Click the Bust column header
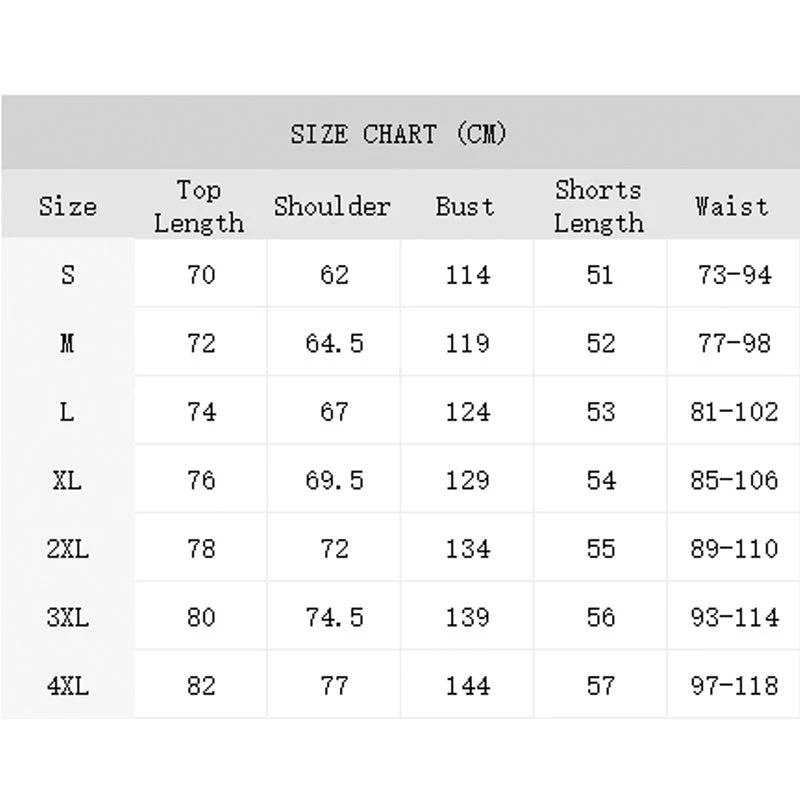 [465, 206]
